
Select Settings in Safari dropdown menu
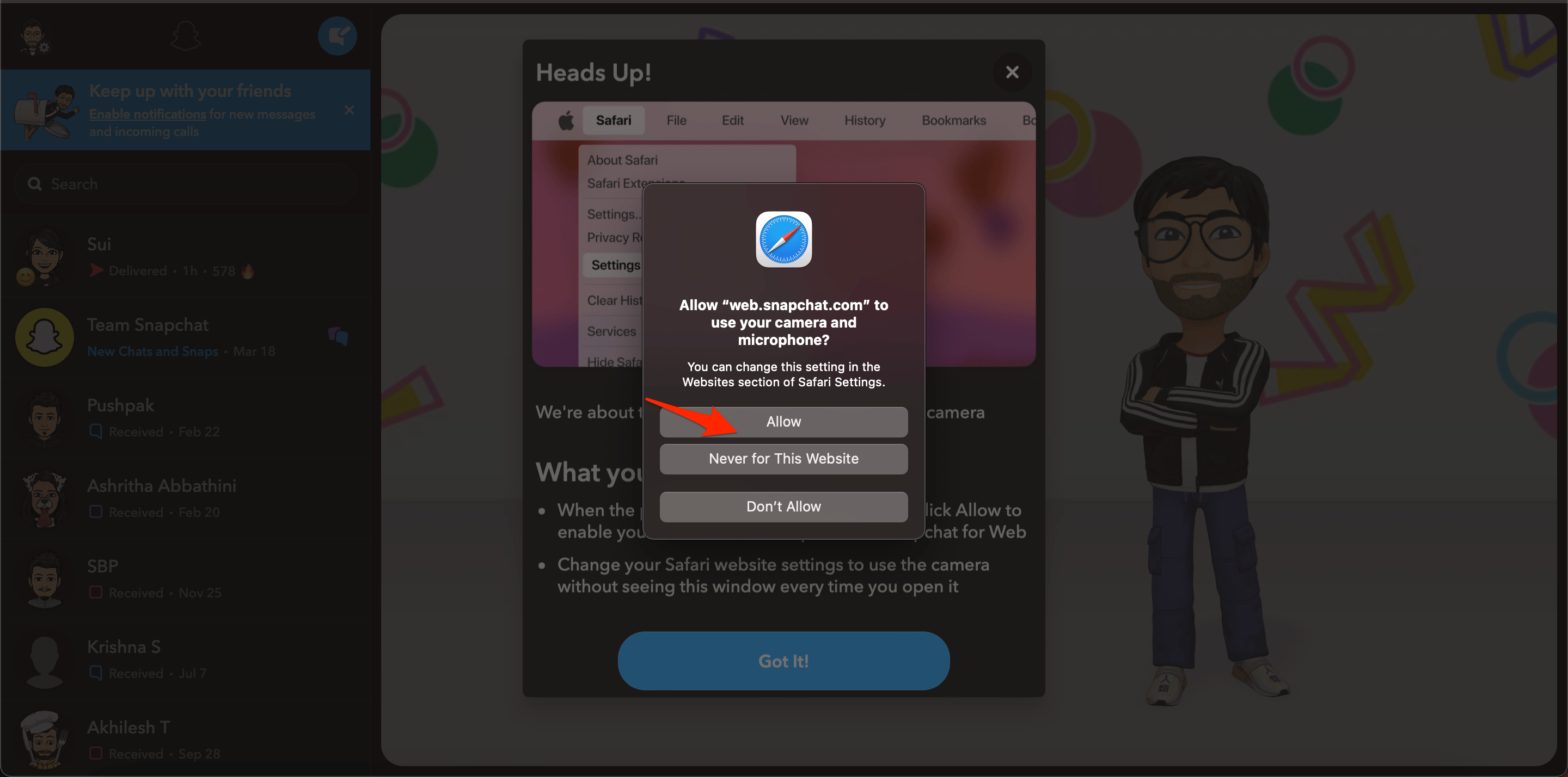pyautogui.click(x=615, y=265)
